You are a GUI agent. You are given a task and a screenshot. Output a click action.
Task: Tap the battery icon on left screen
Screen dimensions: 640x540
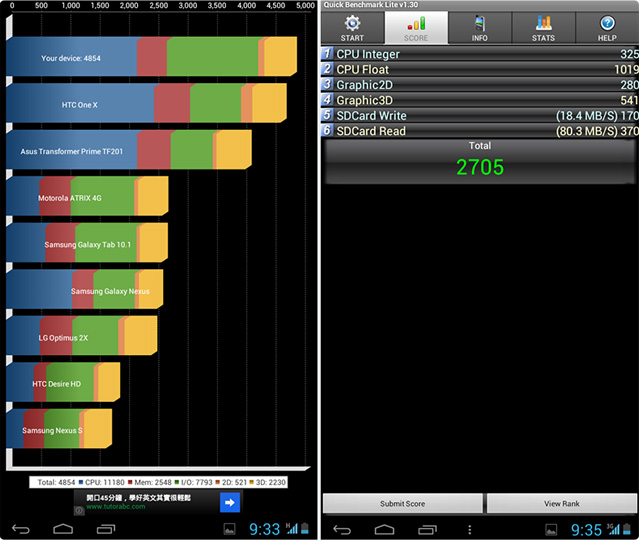click(x=305, y=528)
